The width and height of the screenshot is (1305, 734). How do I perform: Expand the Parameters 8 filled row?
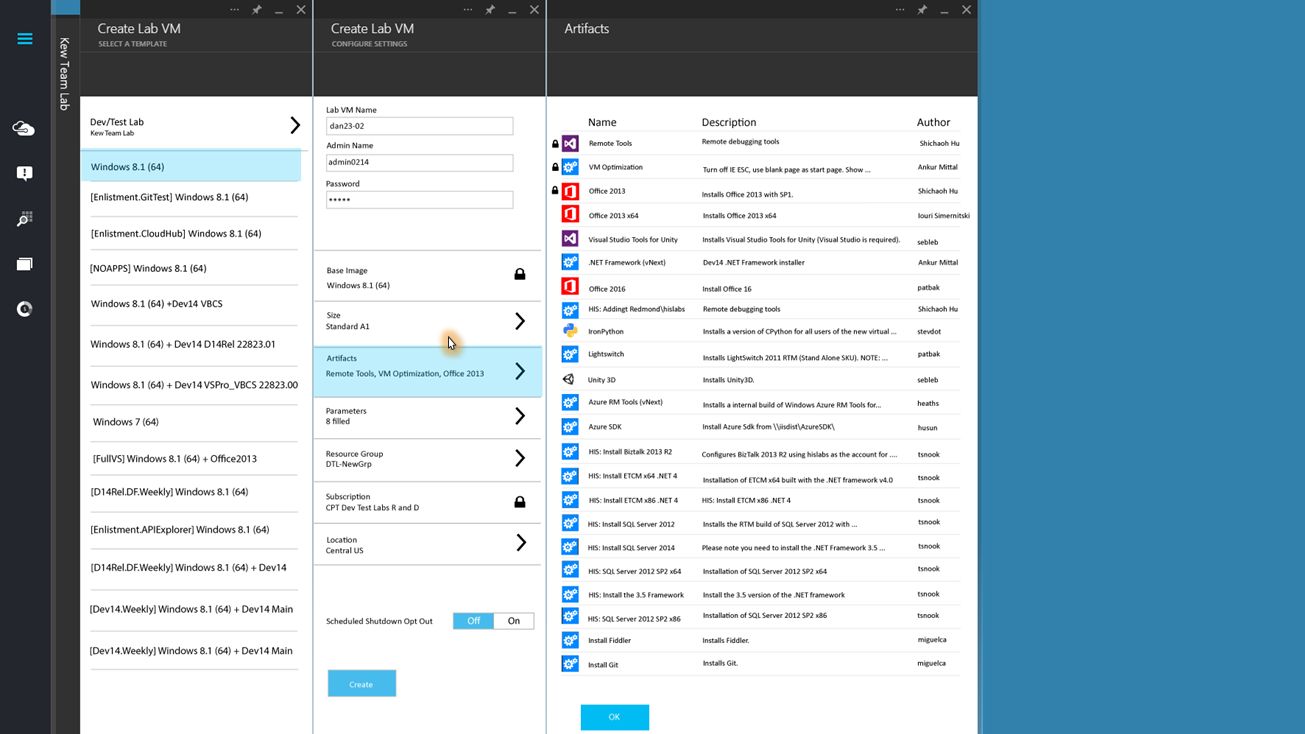pyautogui.click(x=428, y=416)
